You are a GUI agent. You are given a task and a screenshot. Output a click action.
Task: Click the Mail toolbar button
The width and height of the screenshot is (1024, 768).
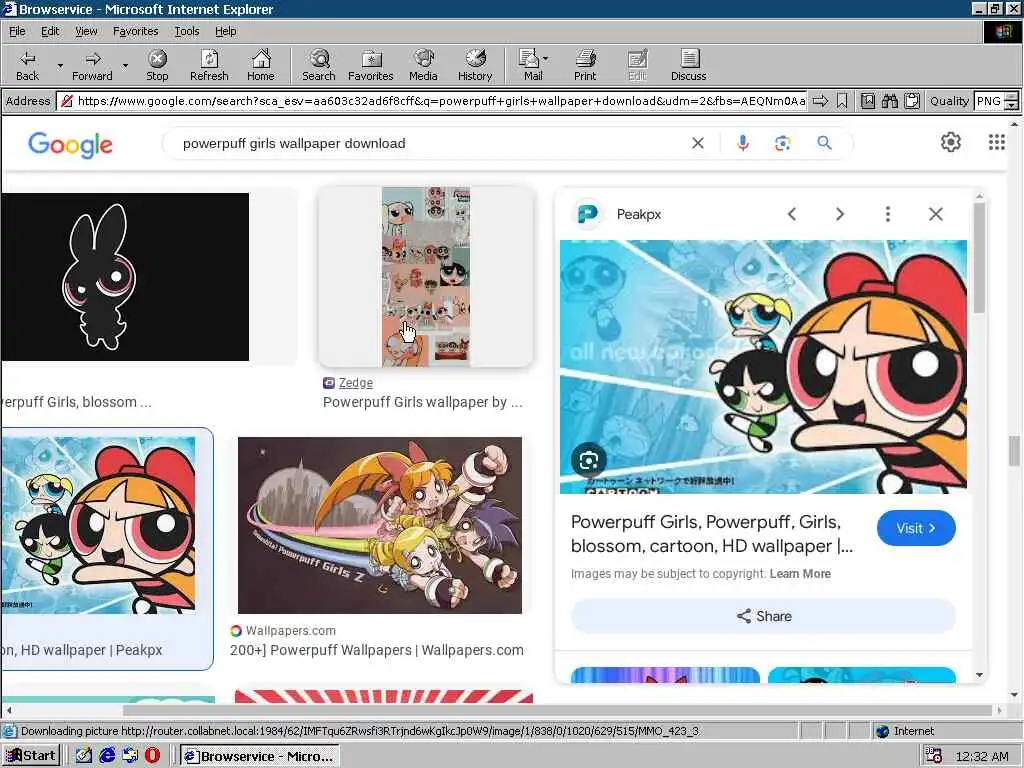pyautogui.click(x=530, y=65)
